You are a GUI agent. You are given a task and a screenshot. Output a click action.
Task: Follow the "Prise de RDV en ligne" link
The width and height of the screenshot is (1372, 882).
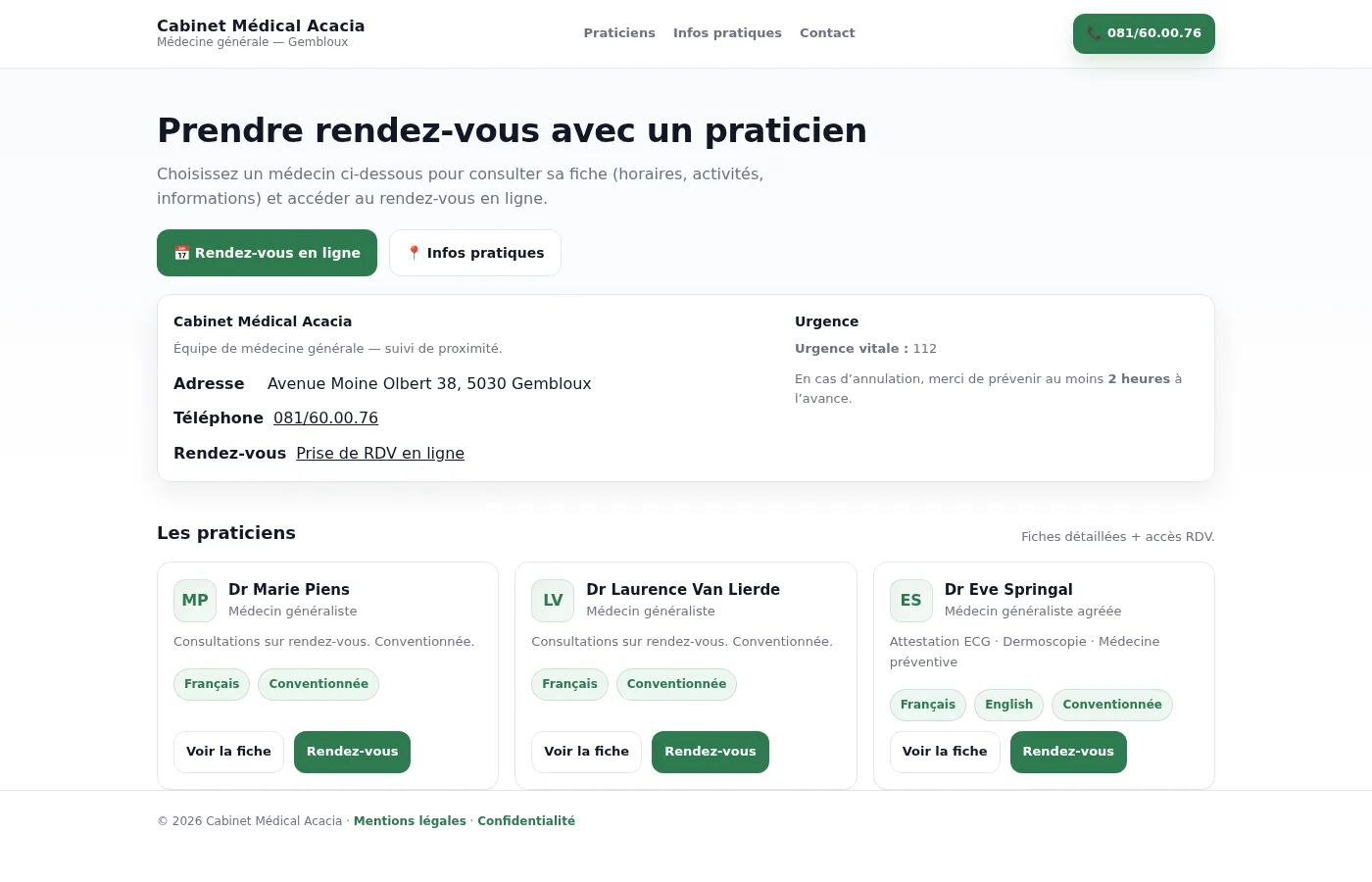click(380, 453)
